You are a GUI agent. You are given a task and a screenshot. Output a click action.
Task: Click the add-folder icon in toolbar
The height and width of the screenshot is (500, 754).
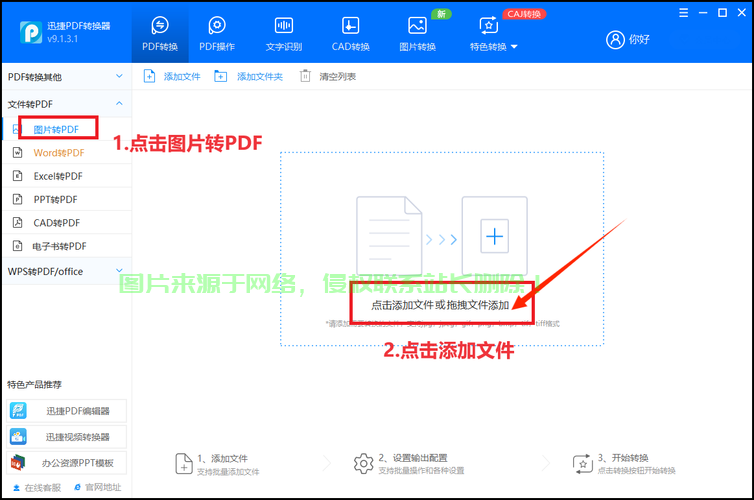221,76
